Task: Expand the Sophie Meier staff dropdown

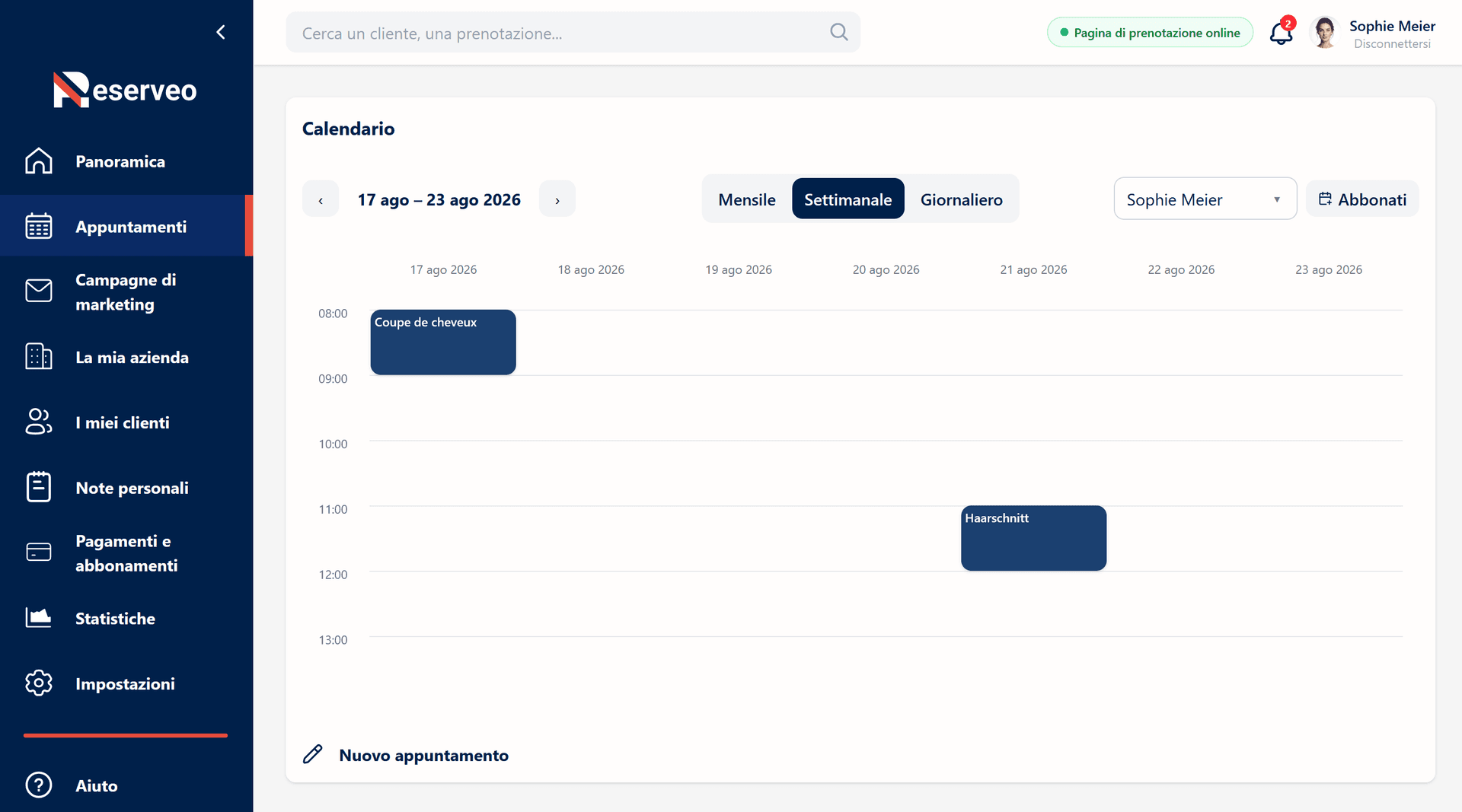Action: point(1205,199)
